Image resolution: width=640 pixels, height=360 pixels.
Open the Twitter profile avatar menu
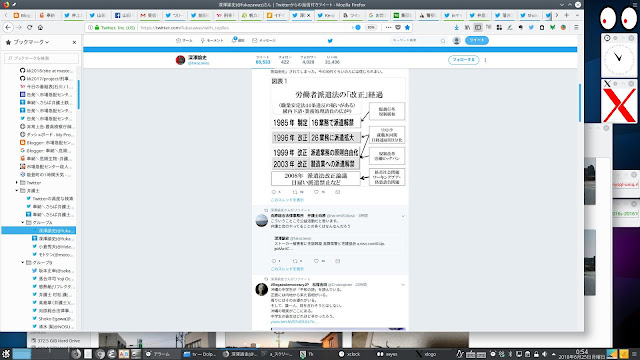pos(456,40)
